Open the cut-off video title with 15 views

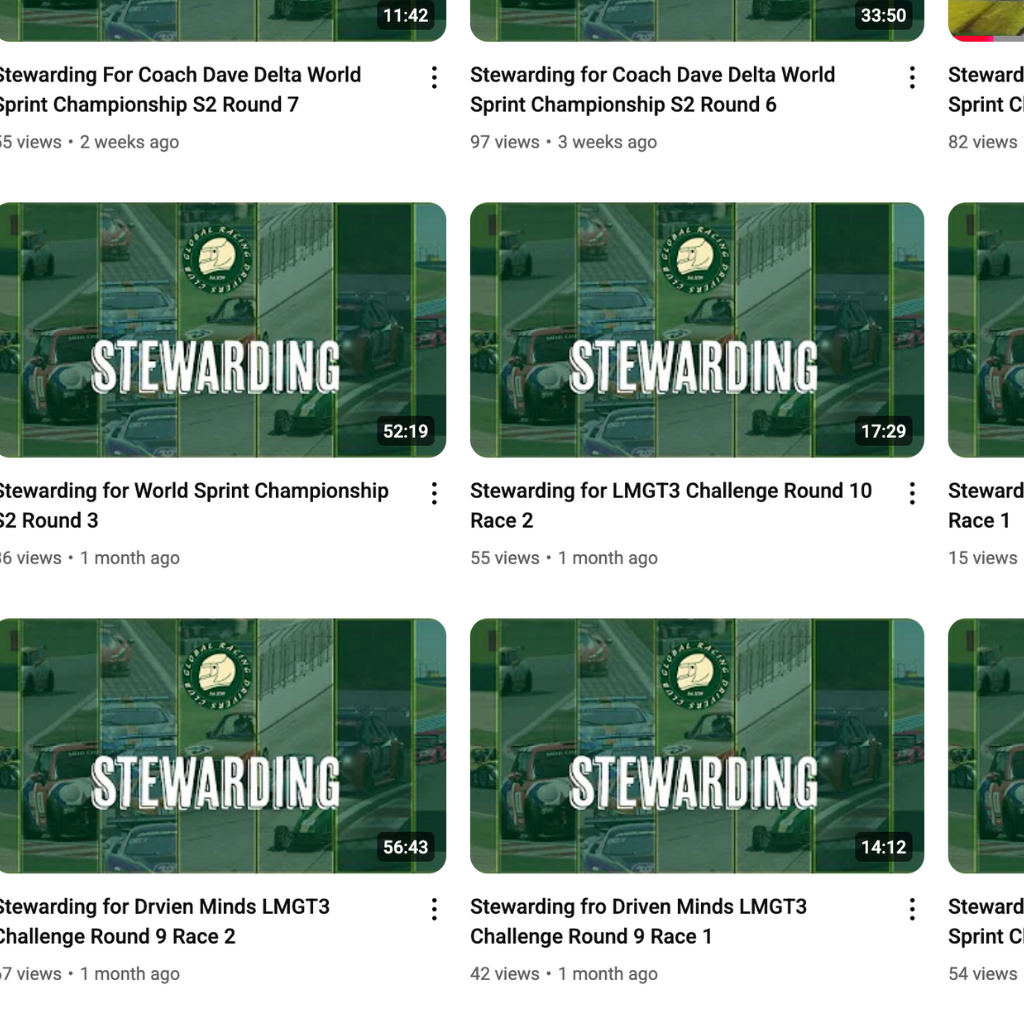(x=985, y=505)
